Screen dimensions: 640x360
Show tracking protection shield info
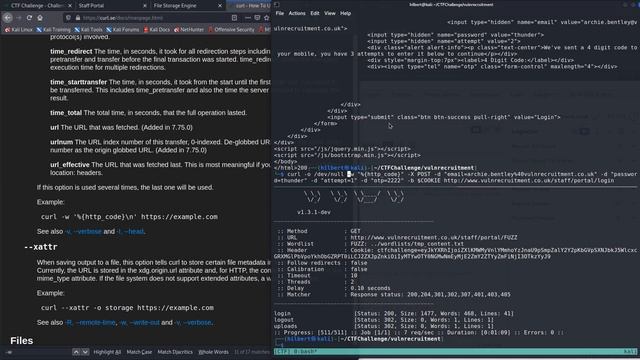coord(68,18)
